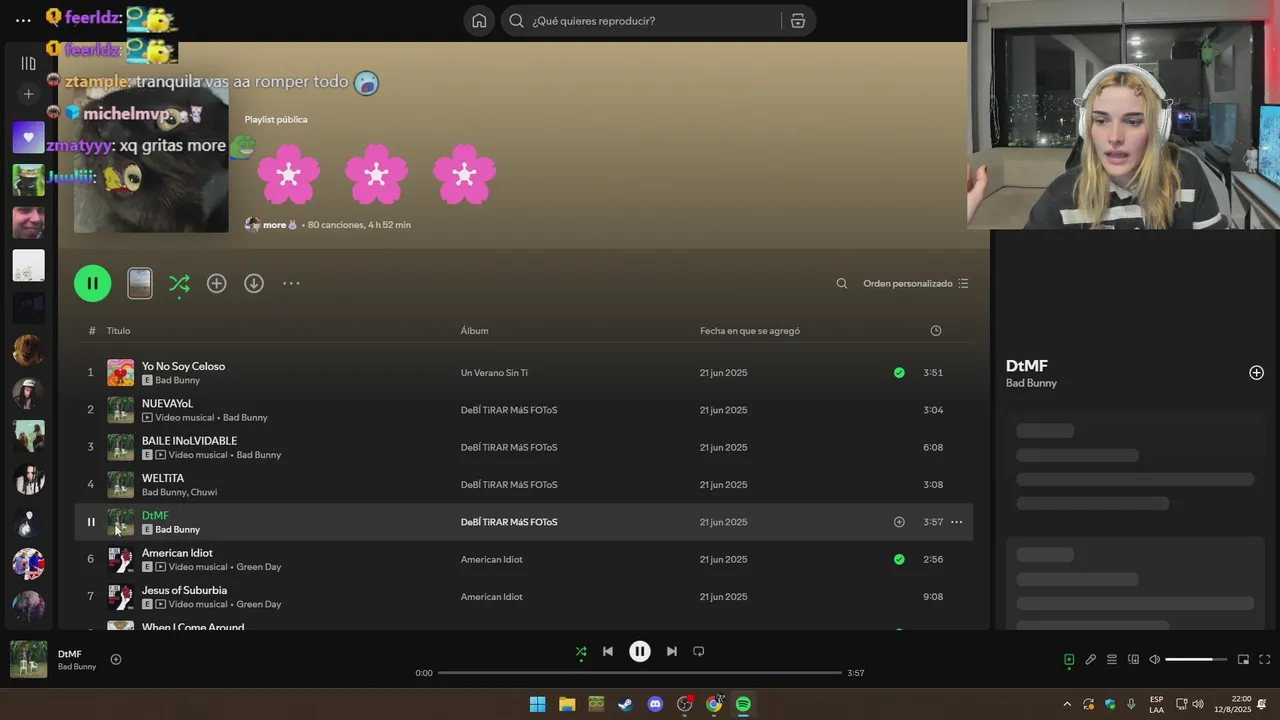
Task: Open DeBÍ TiRAR MáS FOToS album in DtMF row
Action: point(508,522)
